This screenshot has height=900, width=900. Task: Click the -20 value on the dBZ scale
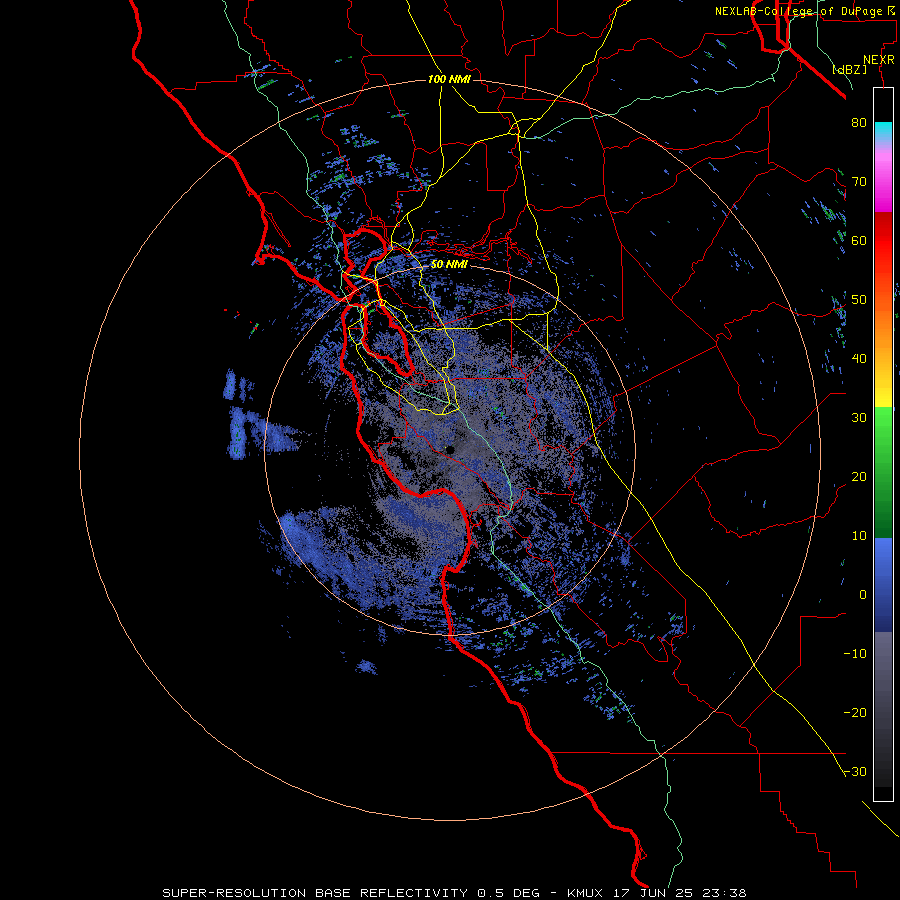[855, 713]
